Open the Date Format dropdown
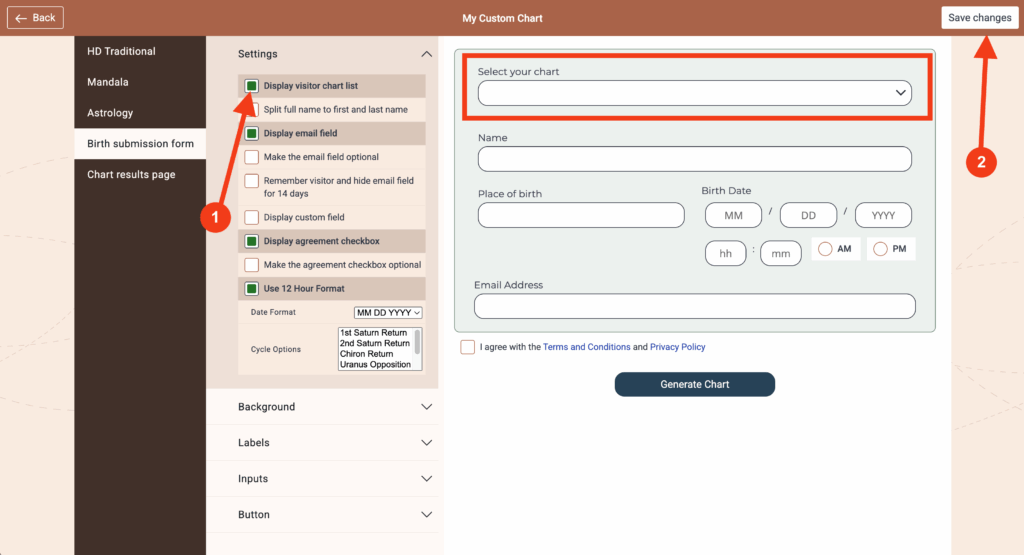1024x555 pixels. click(389, 313)
